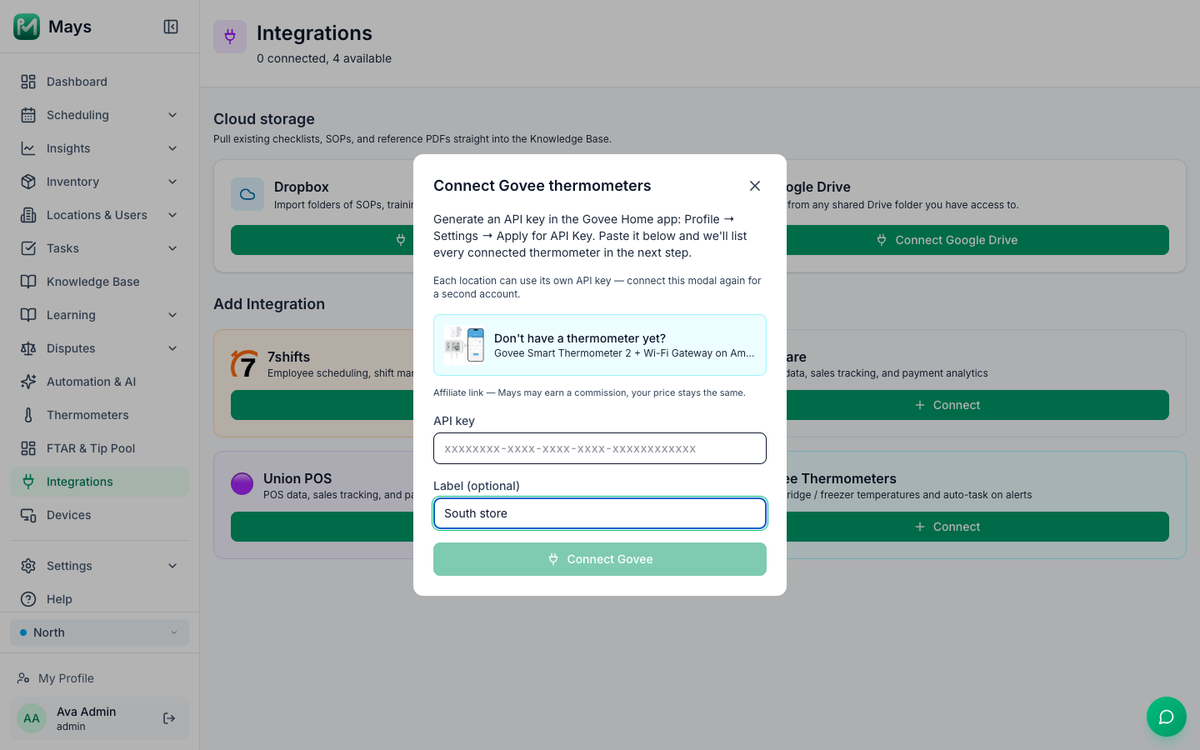This screenshot has width=1200, height=750.
Task: Click the Inventory box icon
Action: (28, 182)
